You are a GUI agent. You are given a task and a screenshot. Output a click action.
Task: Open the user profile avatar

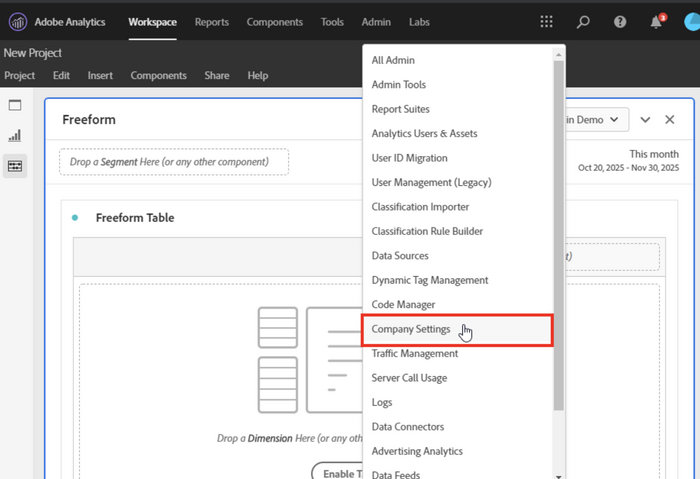[692, 22]
